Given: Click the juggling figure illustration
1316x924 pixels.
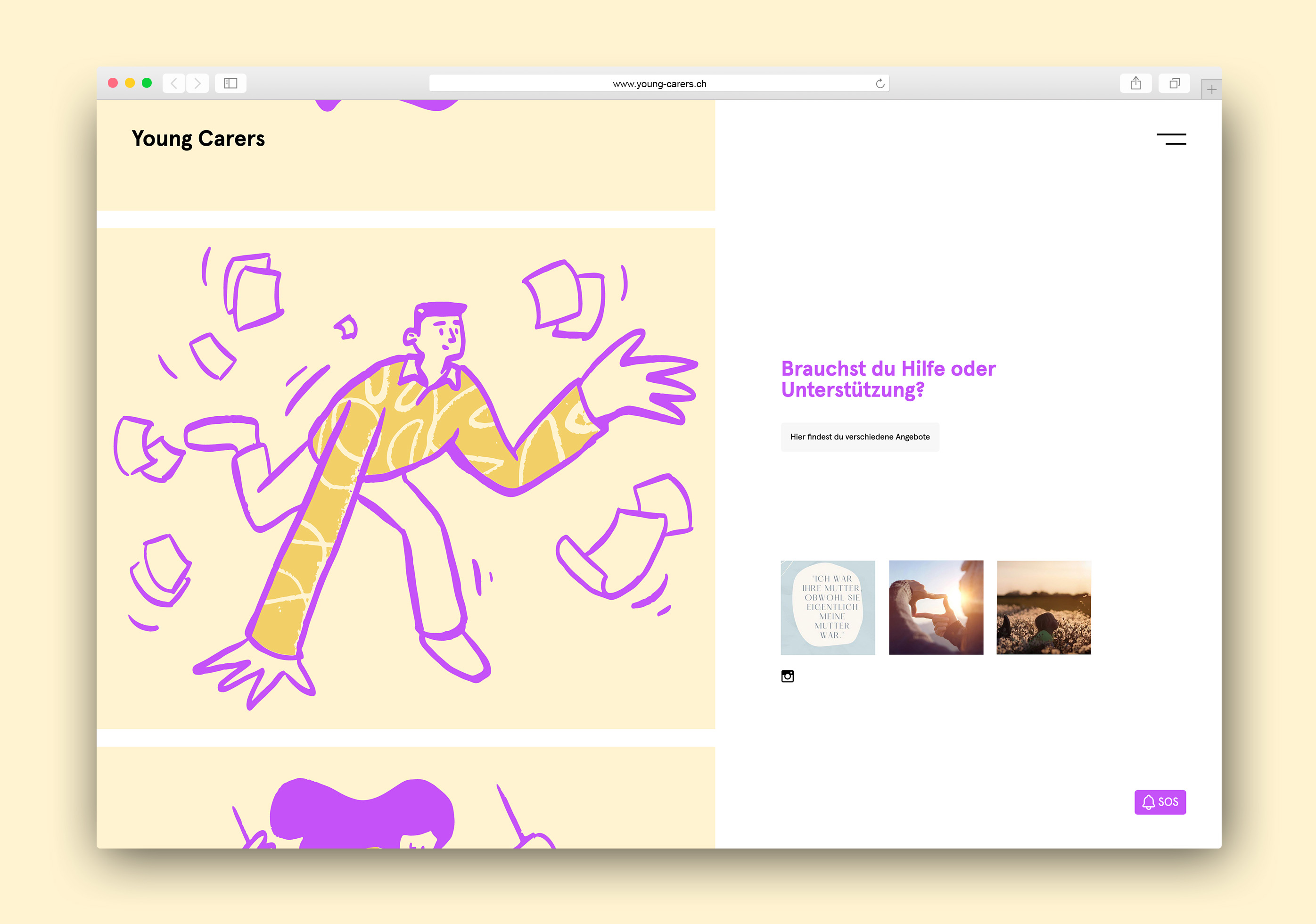Looking at the screenshot, I should pos(406,478).
